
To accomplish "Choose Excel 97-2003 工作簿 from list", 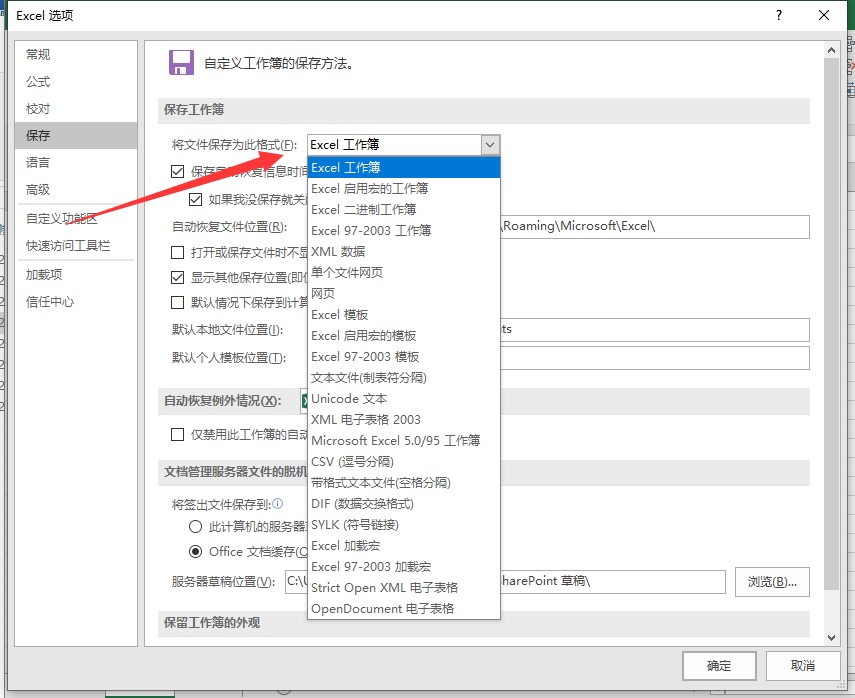I will 371,230.
